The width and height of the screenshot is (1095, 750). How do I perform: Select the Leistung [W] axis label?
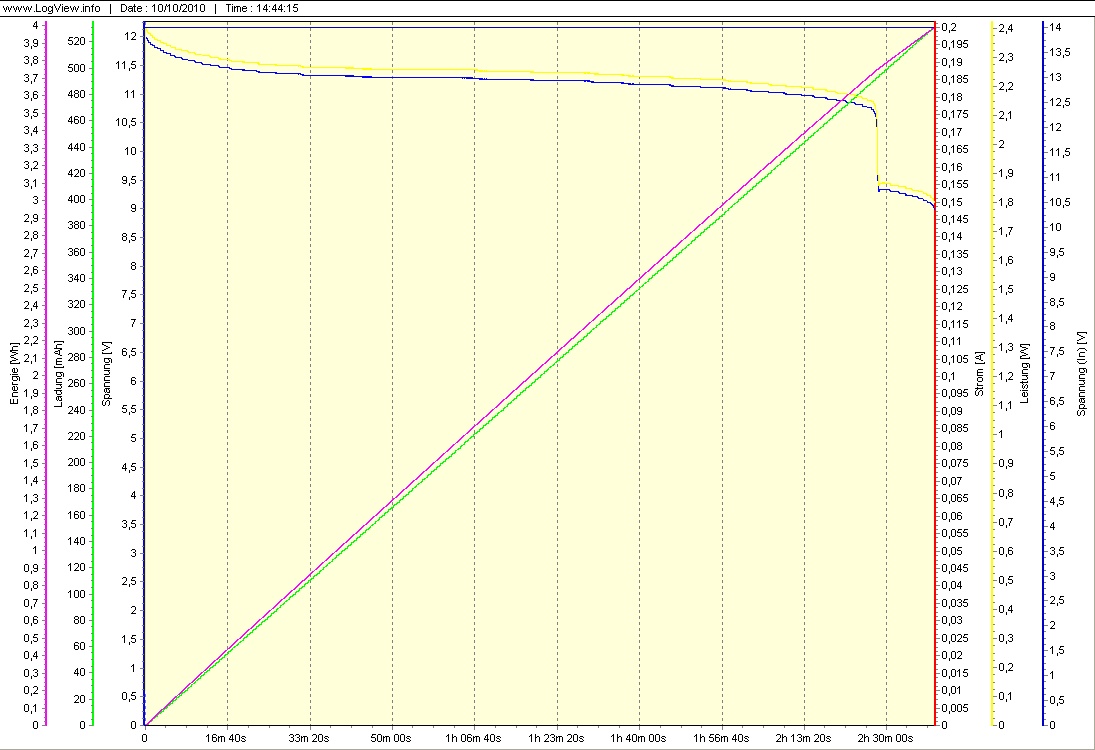1024,374
